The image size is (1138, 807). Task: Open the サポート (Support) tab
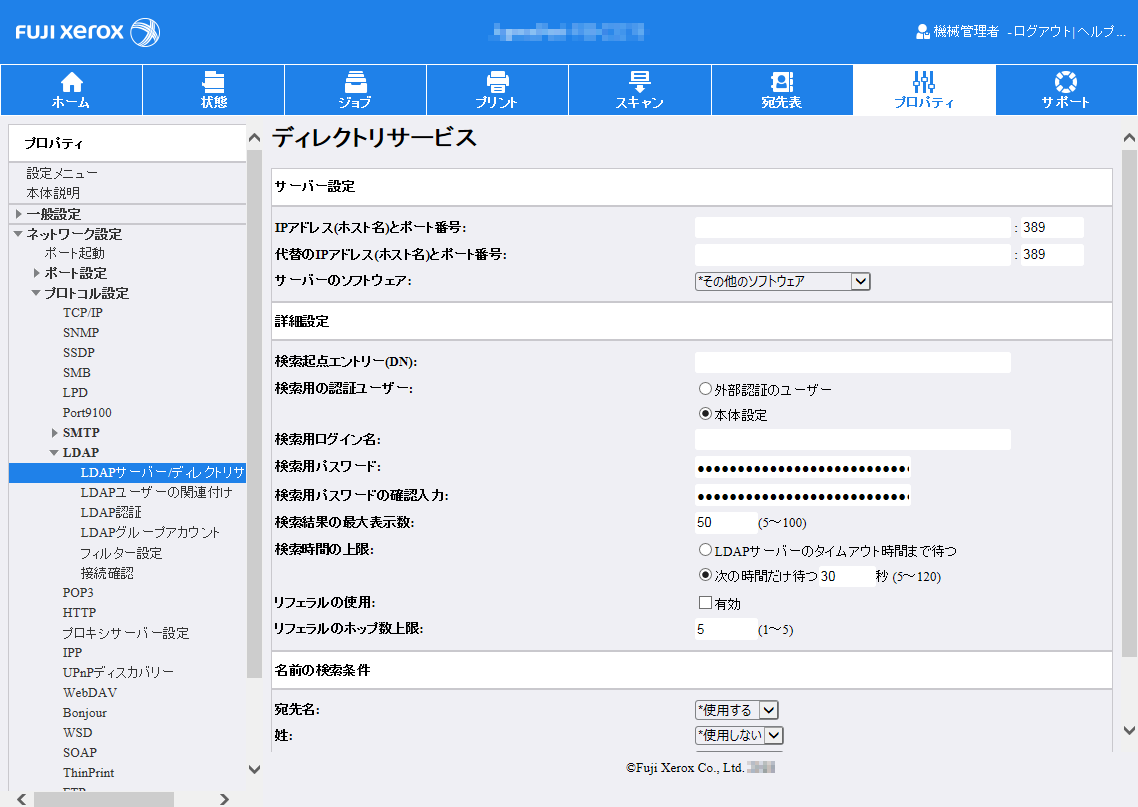[1066, 90]
